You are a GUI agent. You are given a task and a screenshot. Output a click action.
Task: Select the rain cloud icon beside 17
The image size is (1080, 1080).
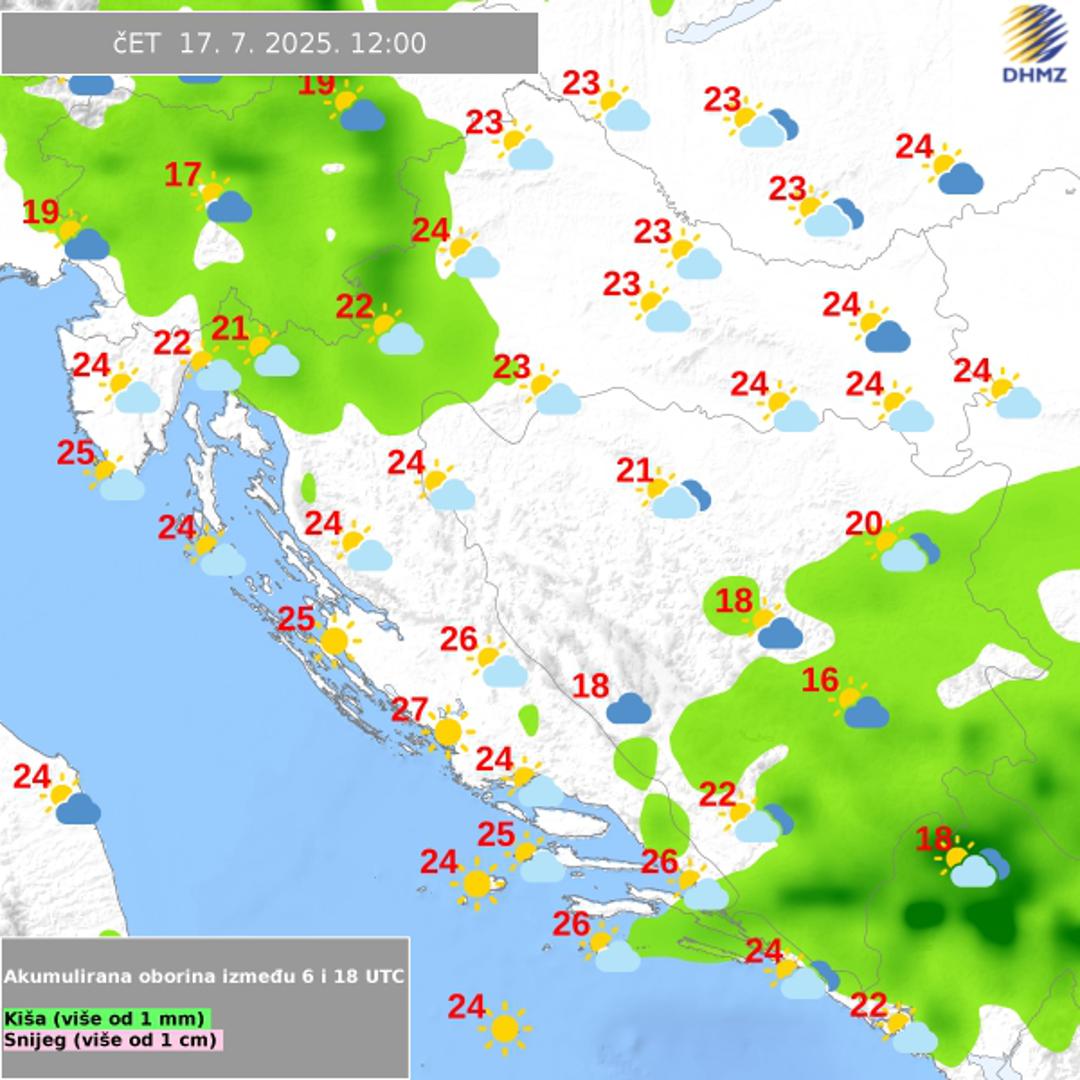[224, 200]
